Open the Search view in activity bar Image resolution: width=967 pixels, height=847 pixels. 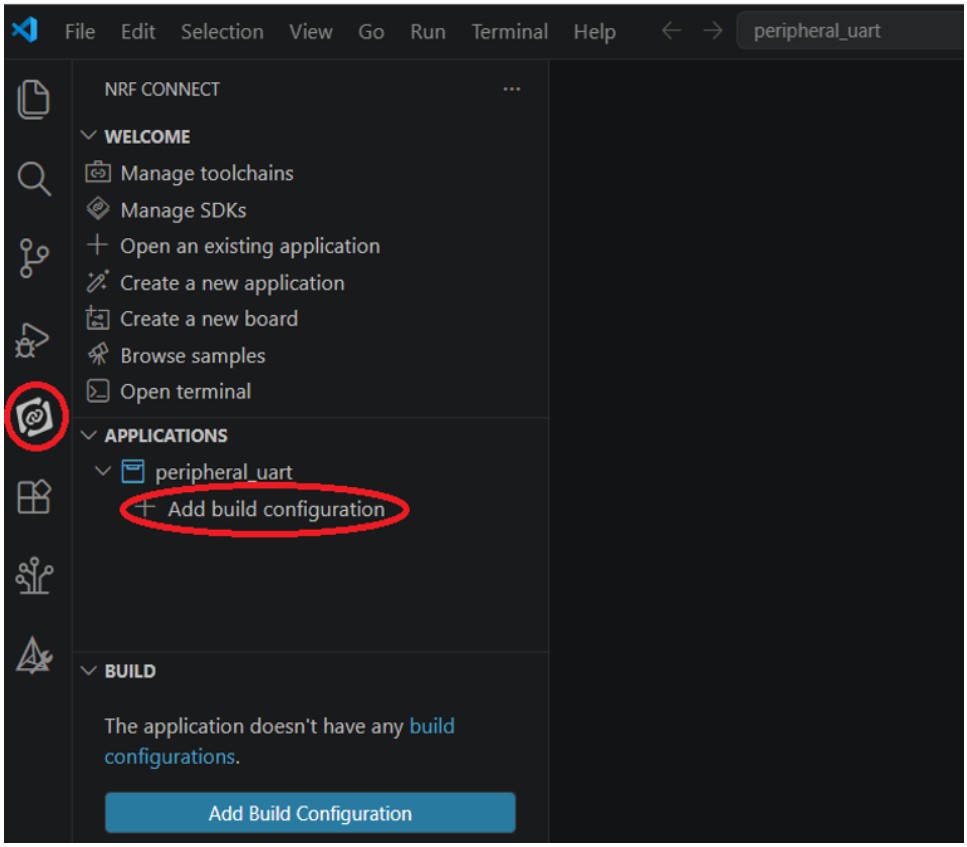pos(33,179)
